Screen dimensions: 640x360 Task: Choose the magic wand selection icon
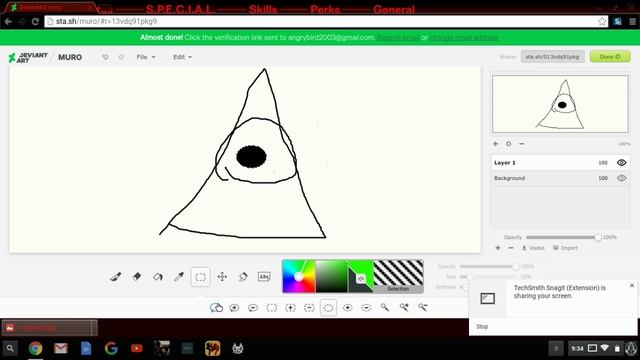coord(385,307)
